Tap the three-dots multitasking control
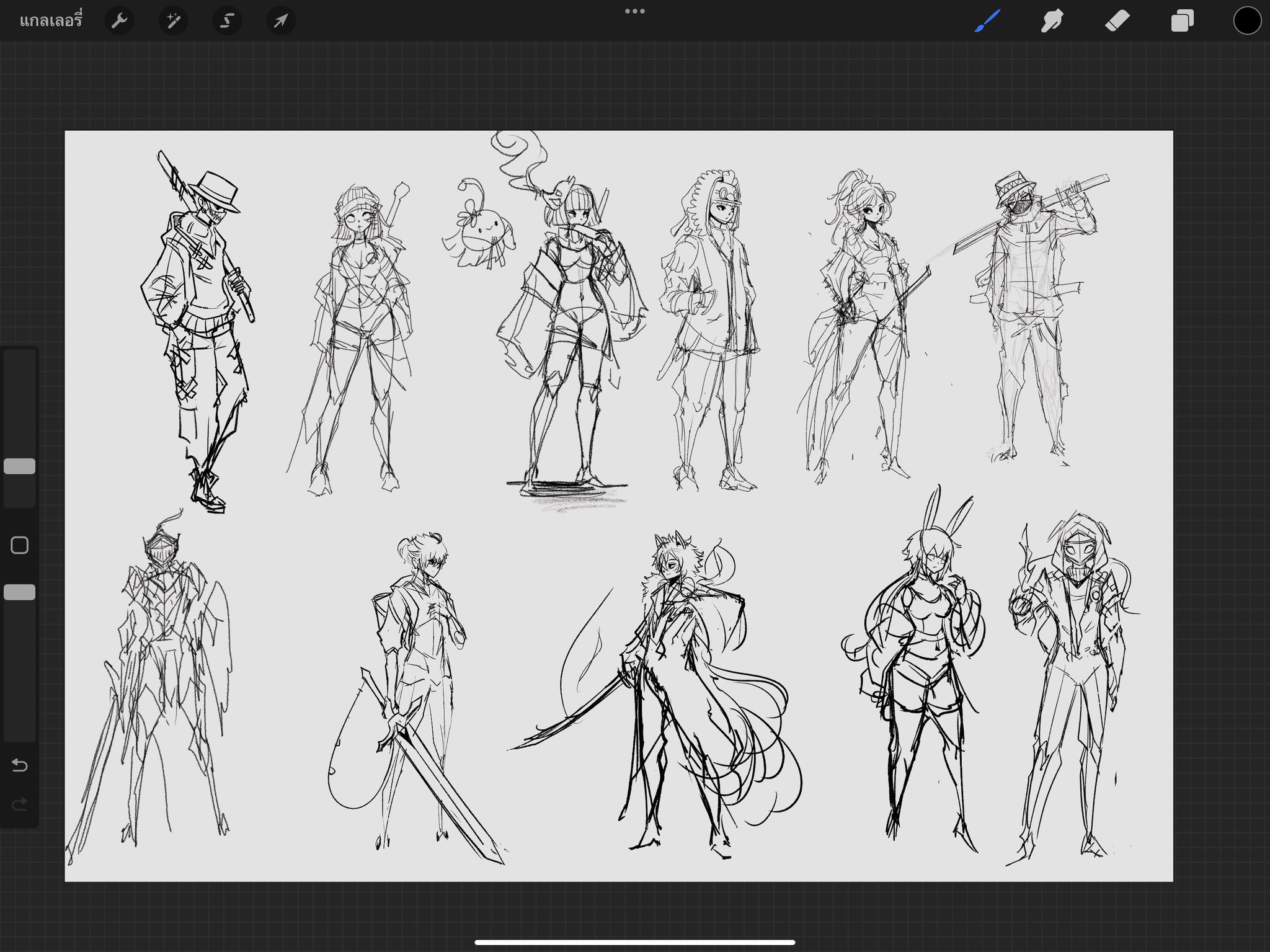 [x=634, y=11]
